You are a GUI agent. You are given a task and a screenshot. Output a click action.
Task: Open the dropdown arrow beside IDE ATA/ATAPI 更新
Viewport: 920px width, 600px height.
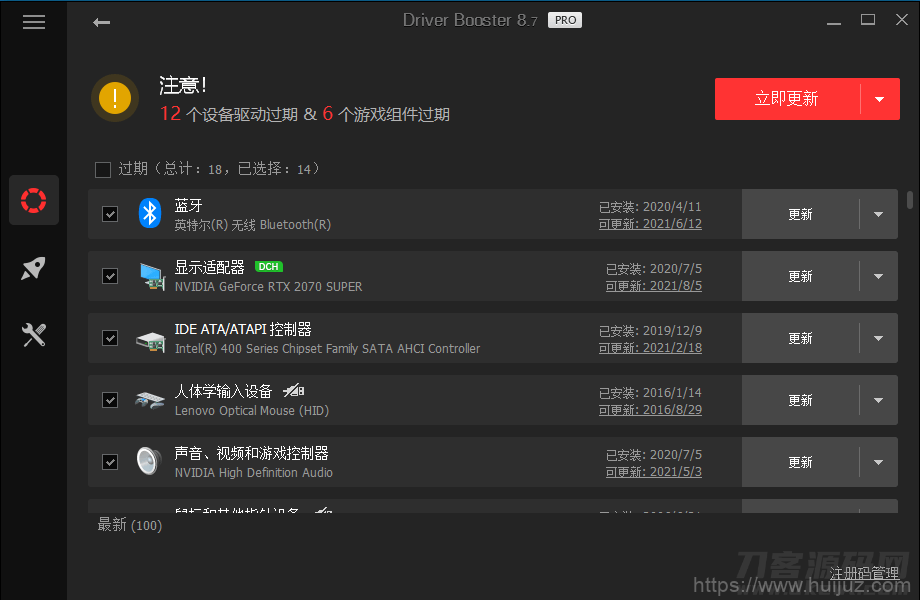[878, 338]
